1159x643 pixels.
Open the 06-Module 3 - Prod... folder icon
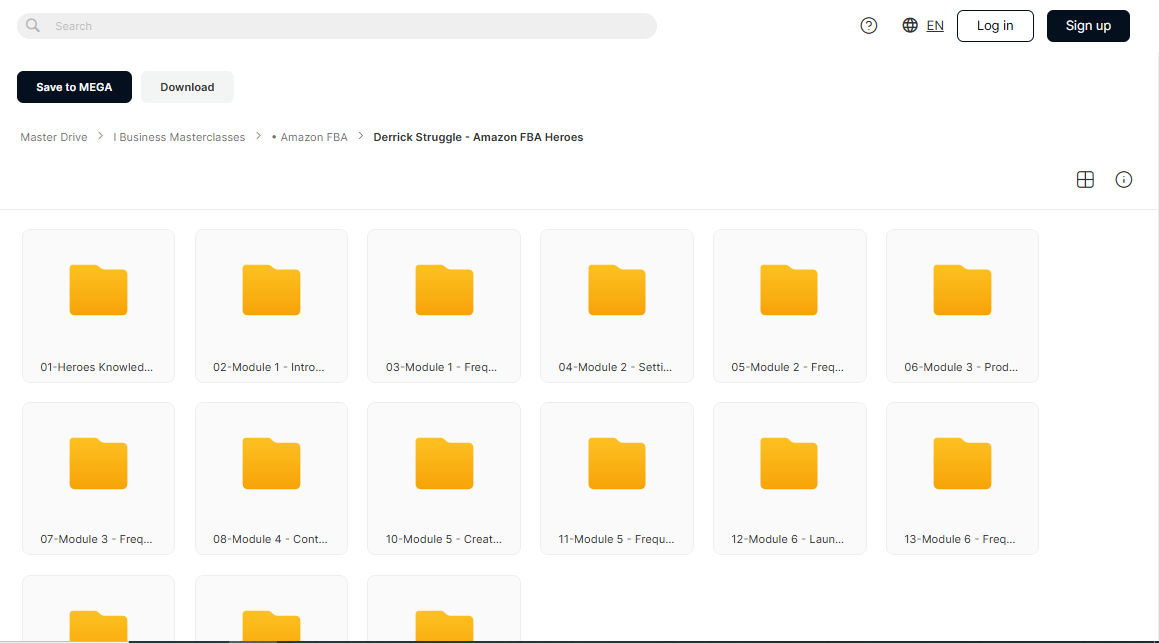(962, 290)
